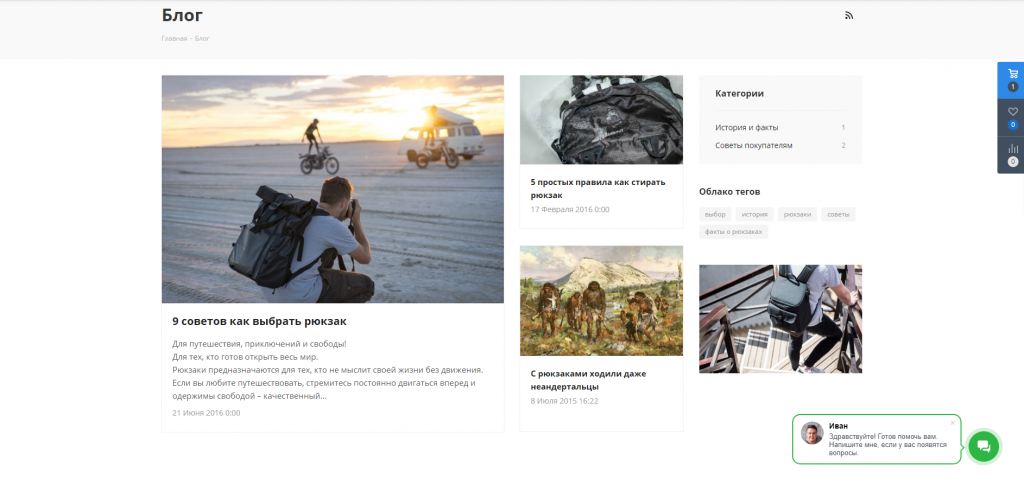Click the выбор tag
1024x491 pixels.
(715, 214)
